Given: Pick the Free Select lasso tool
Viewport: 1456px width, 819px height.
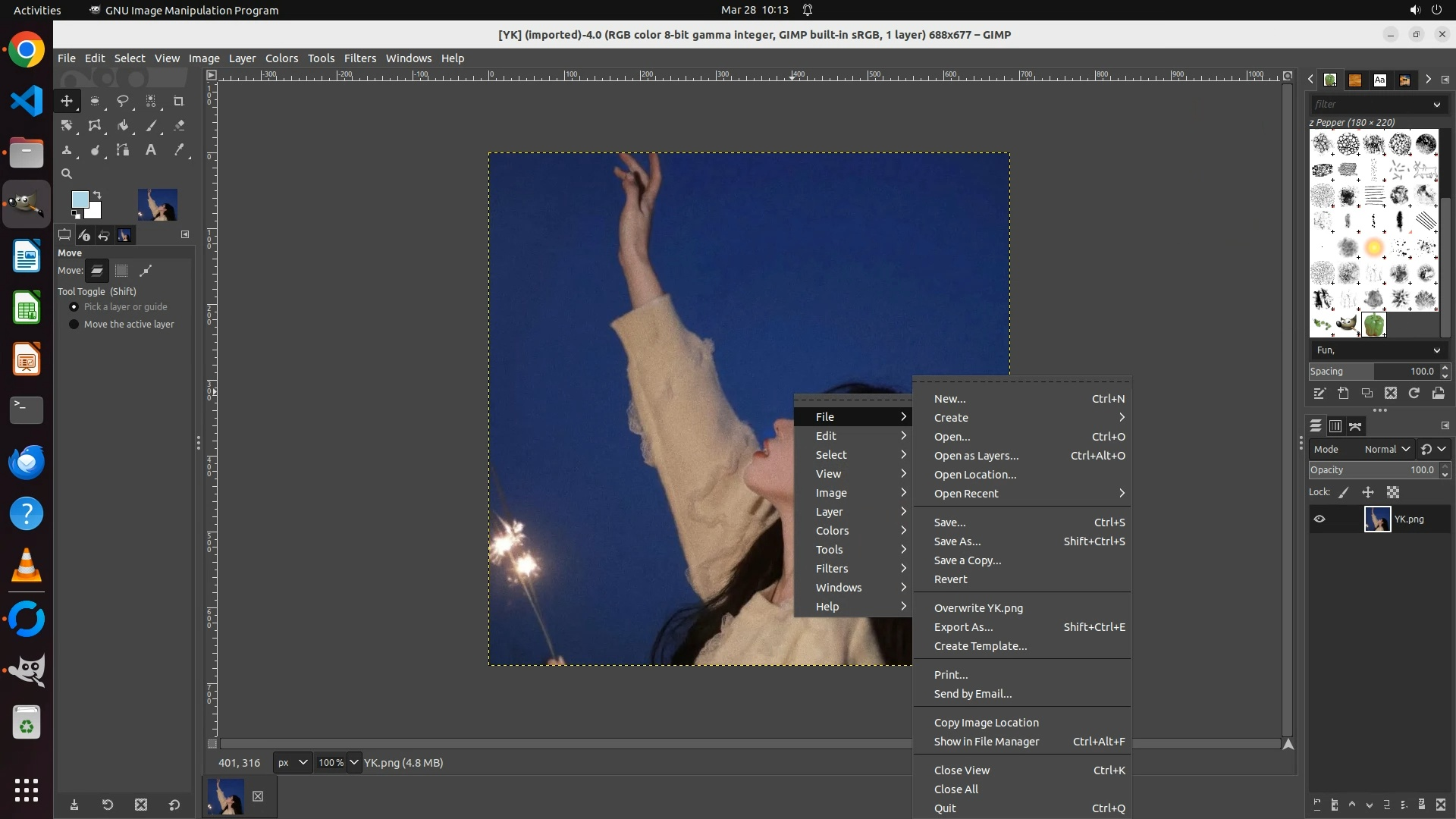Looking at the screenshot, I should pos(123,101).
